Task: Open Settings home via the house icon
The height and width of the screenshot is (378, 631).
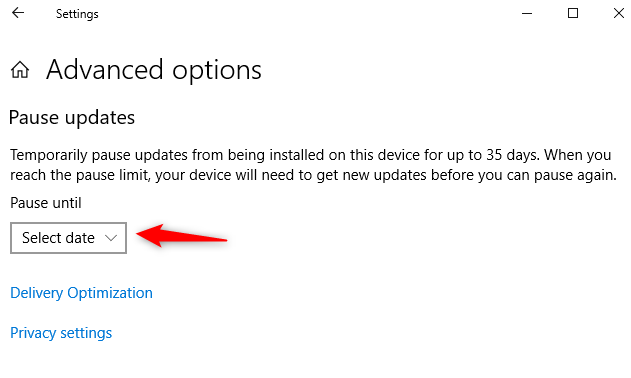Action: tap(20, 70)
